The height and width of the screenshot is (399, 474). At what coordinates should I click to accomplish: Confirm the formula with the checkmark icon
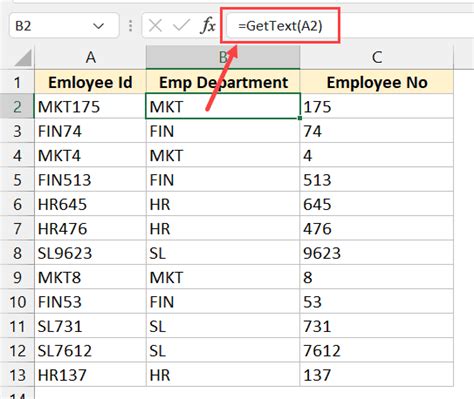click(x=181, y=26)
